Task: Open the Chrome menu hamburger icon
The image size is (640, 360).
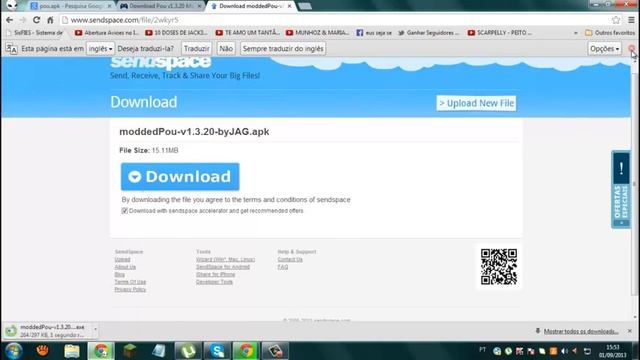Action: [631, 20]
